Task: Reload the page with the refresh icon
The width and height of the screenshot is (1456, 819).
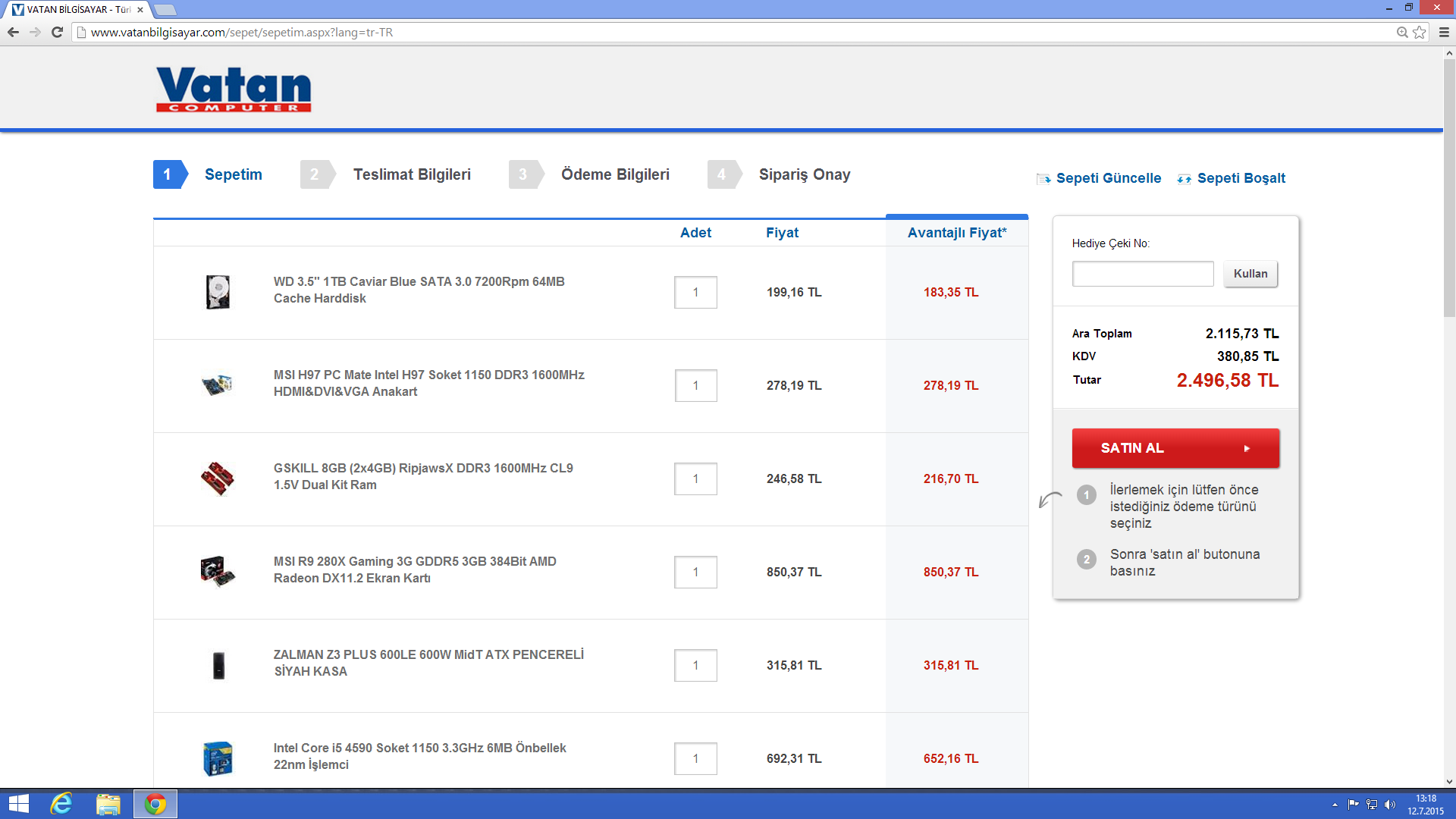Action: tap(57, 32)
